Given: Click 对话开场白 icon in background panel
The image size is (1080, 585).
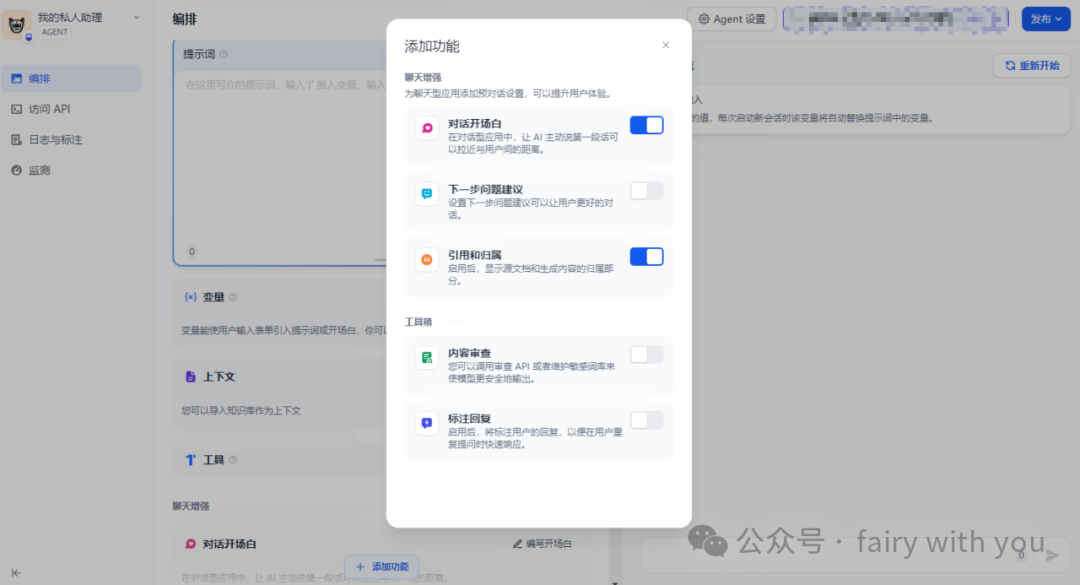Looking at the screenshot, I should point(190,544).
